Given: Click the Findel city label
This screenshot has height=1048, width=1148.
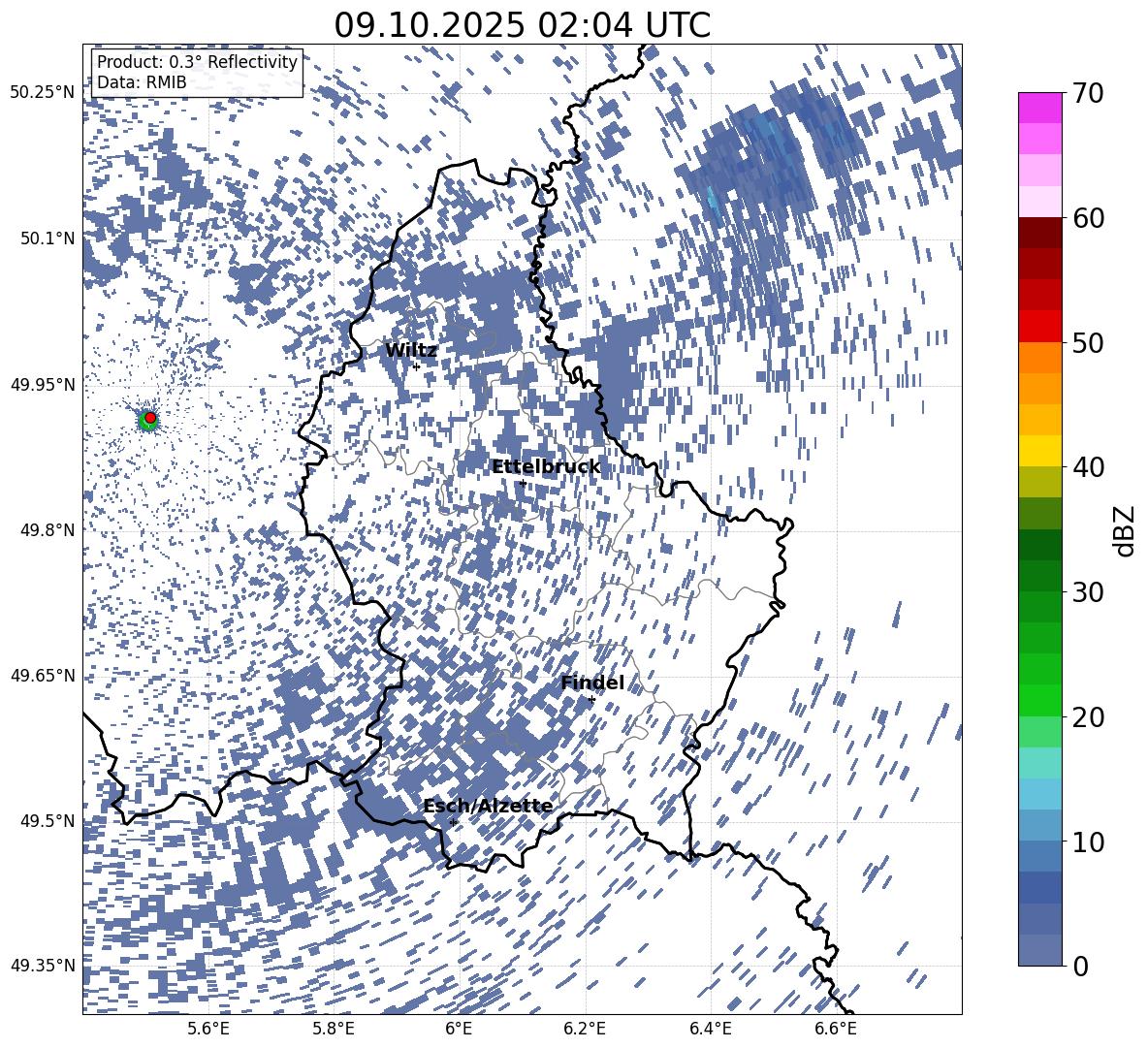Looking at the screenshot, I should (592, 683).
